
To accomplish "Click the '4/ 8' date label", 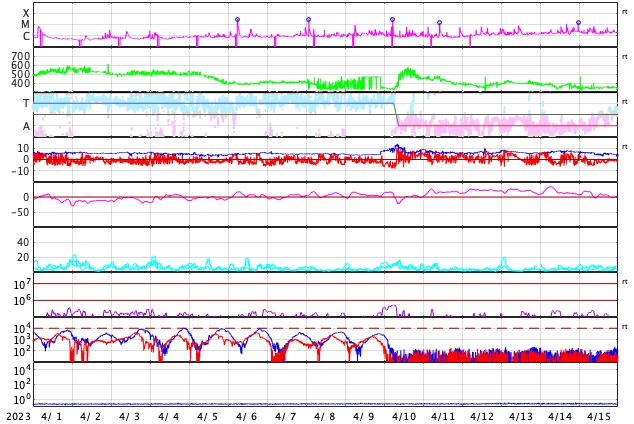I will [325, 417].
